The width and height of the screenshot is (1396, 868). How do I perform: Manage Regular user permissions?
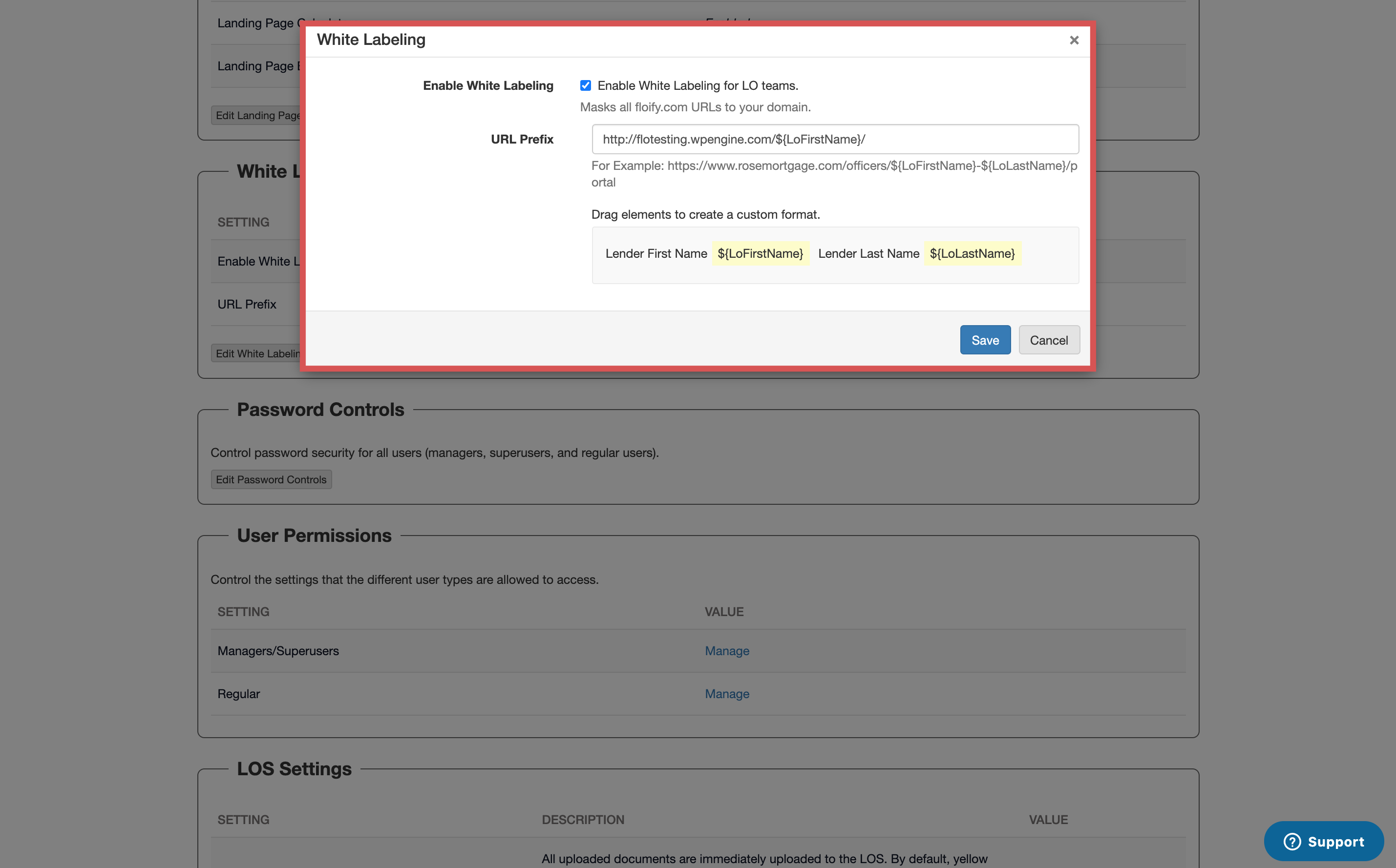[726, 694]
